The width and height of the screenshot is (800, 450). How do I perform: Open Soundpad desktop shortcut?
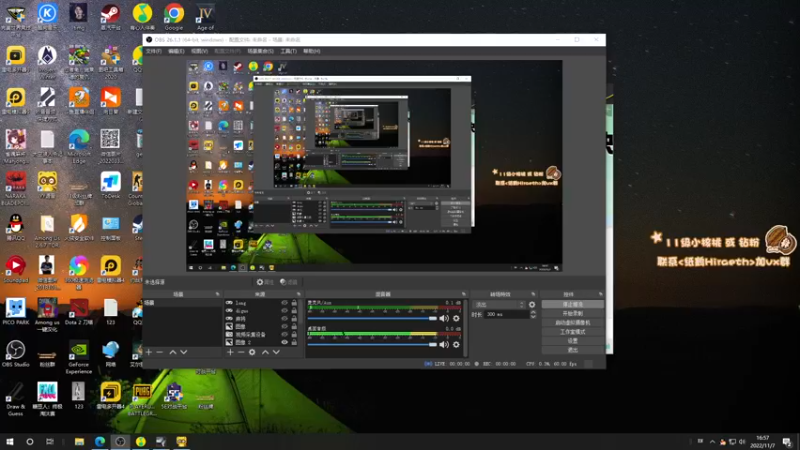(x=15, y=269)
